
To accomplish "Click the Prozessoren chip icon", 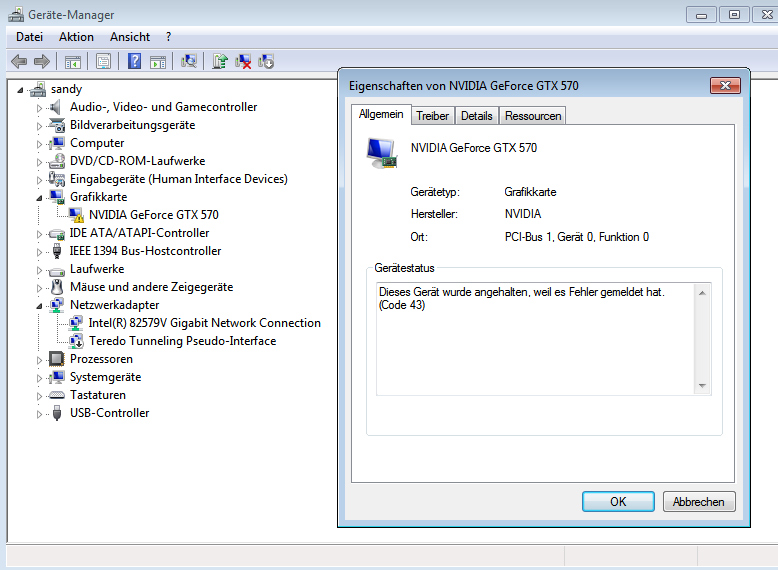I will [57, 359].
